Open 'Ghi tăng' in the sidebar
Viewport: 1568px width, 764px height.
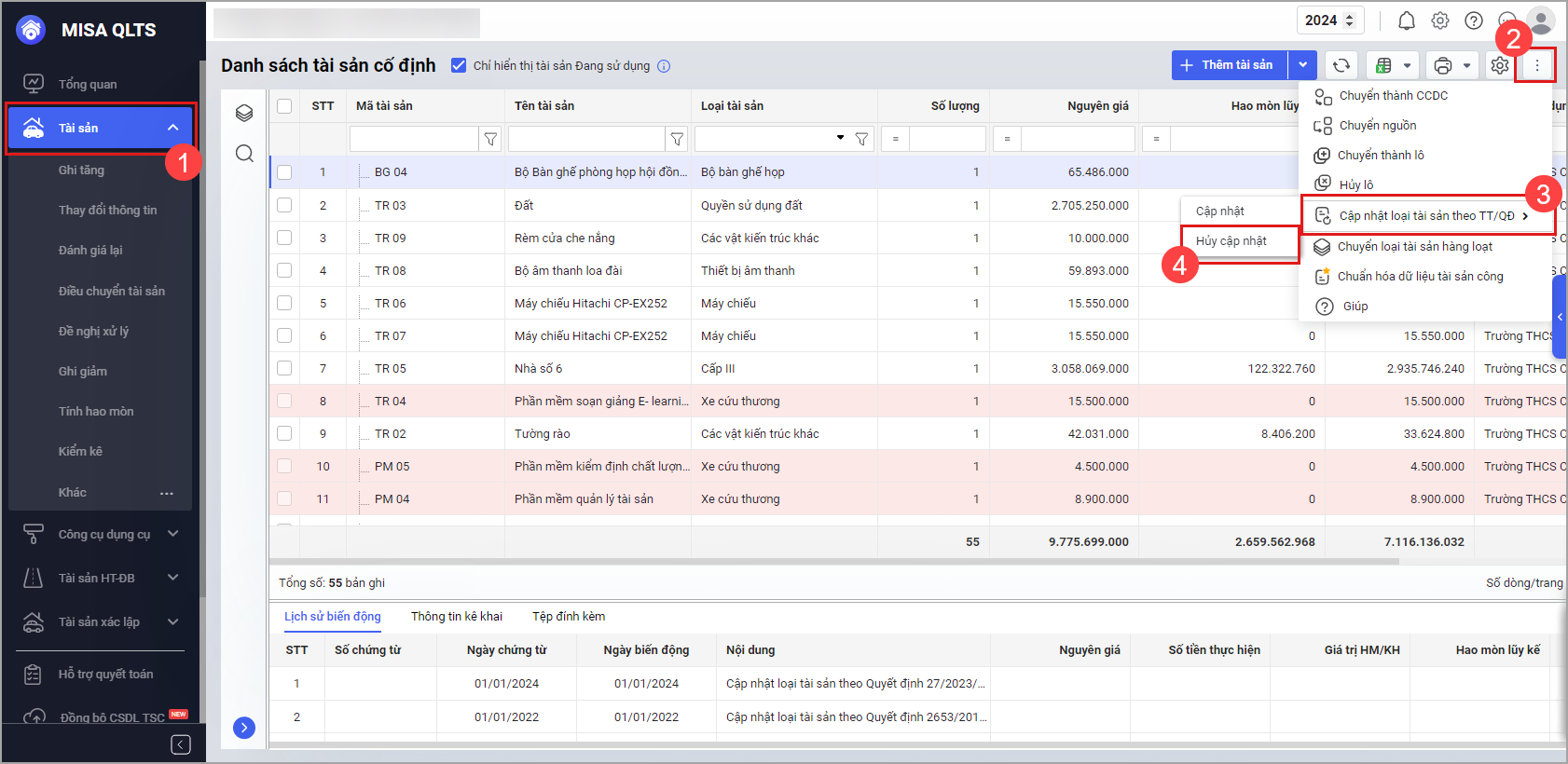click(x=81, y=171)
